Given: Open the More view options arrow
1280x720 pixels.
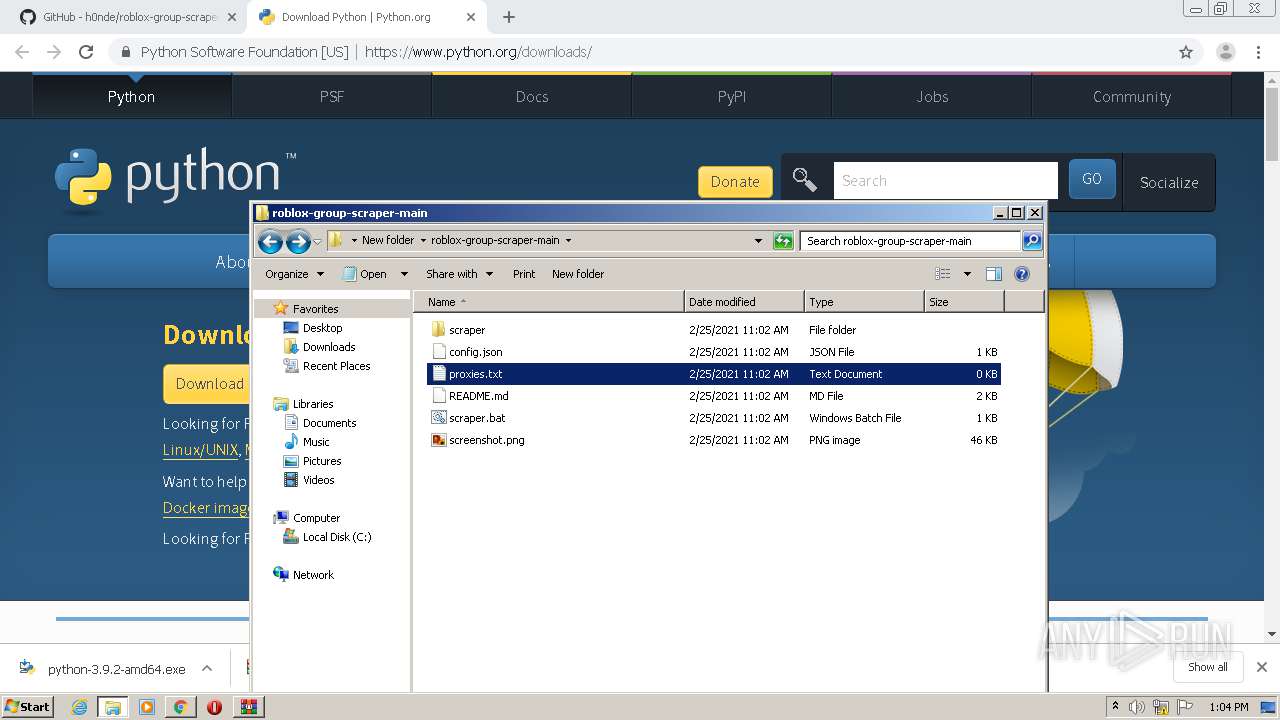Looking at the screenshot, I should [x=967, y=274].
